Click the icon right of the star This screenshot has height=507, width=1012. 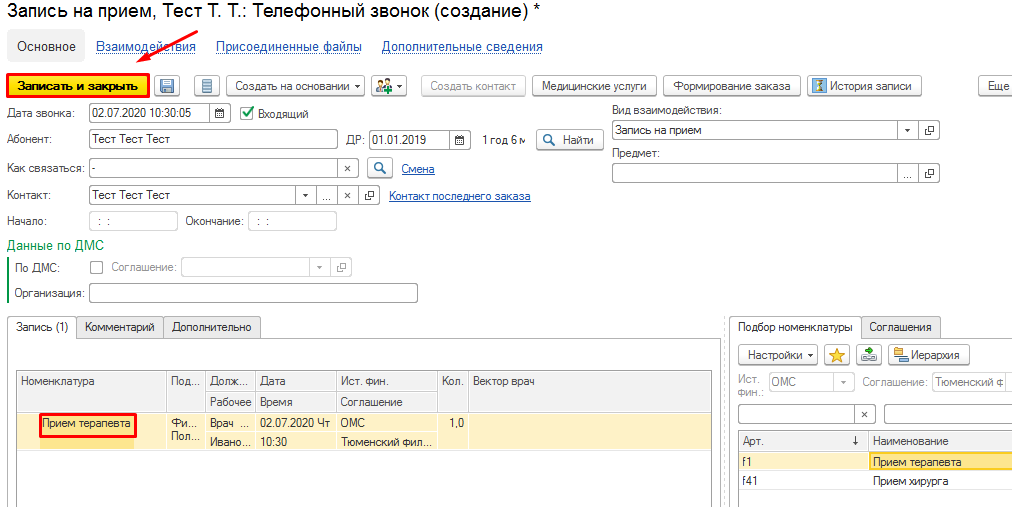click(x=869, y=355)
